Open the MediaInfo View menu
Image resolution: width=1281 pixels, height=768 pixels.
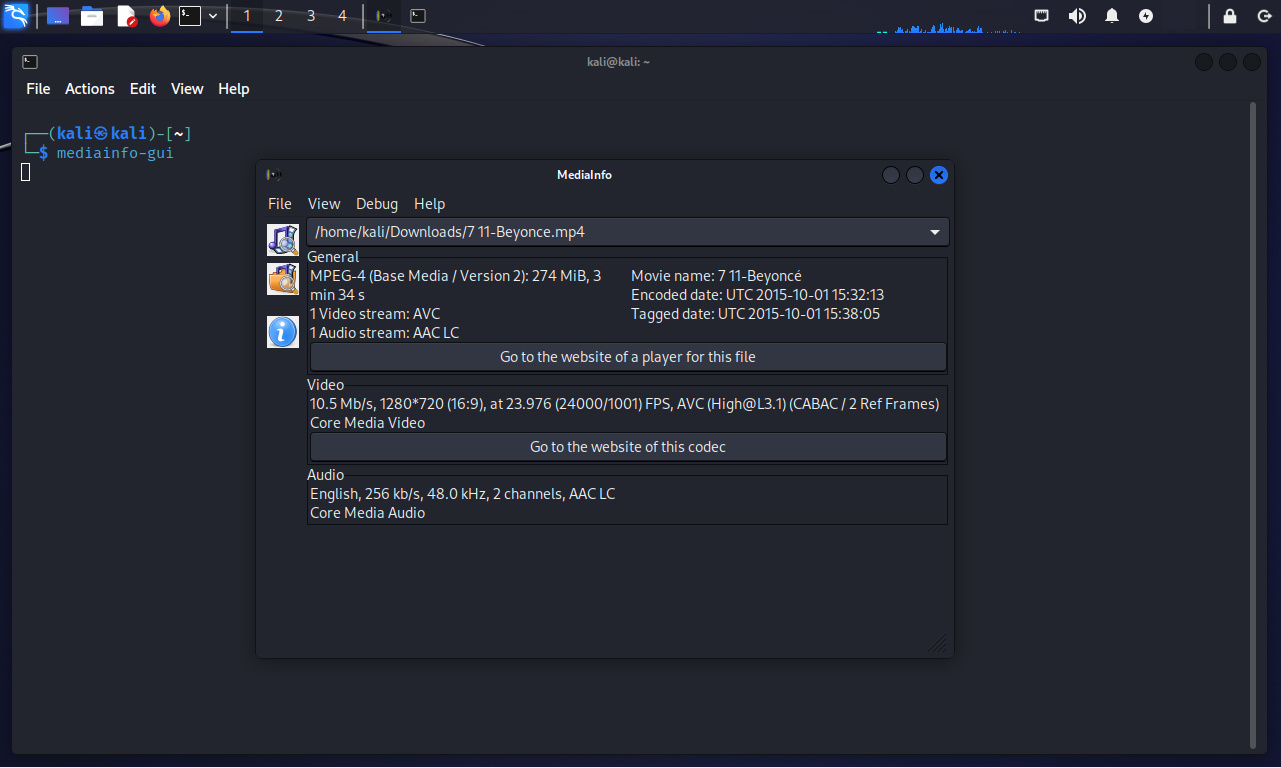click(324, 204)
